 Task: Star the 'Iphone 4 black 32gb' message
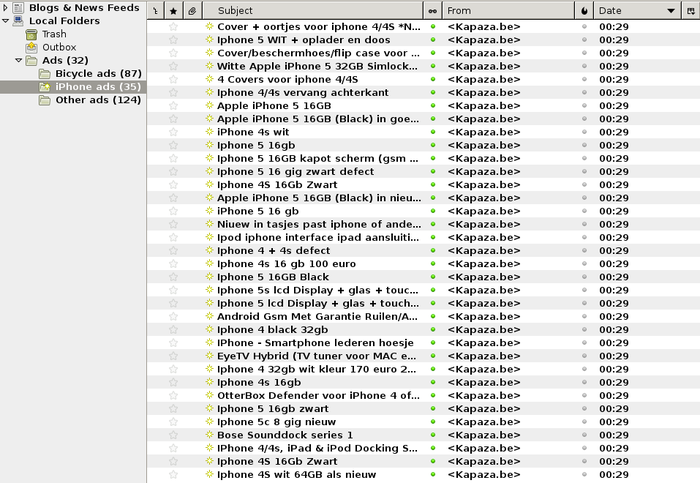[x=173, y=329]
